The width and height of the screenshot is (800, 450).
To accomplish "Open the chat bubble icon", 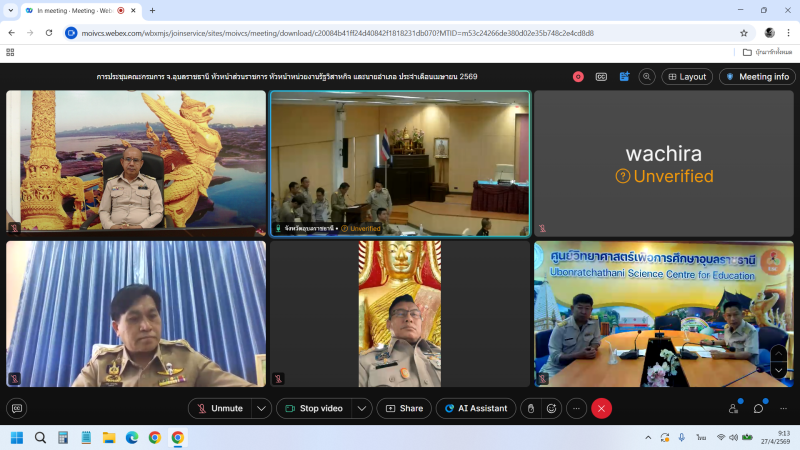I will 759,408.
